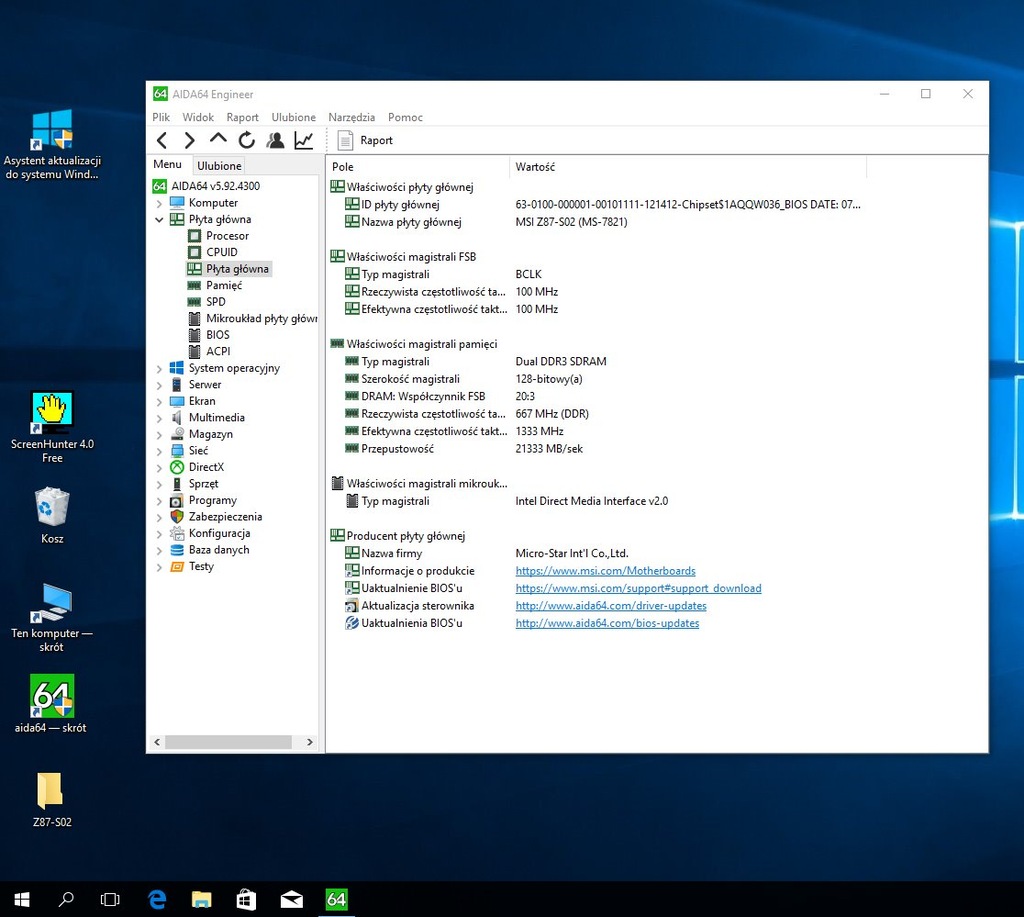Viewport: 1024px width, 917px height.
Task: Click sidebar horizontal scrollbar left arrow
Action: [157, 742]
